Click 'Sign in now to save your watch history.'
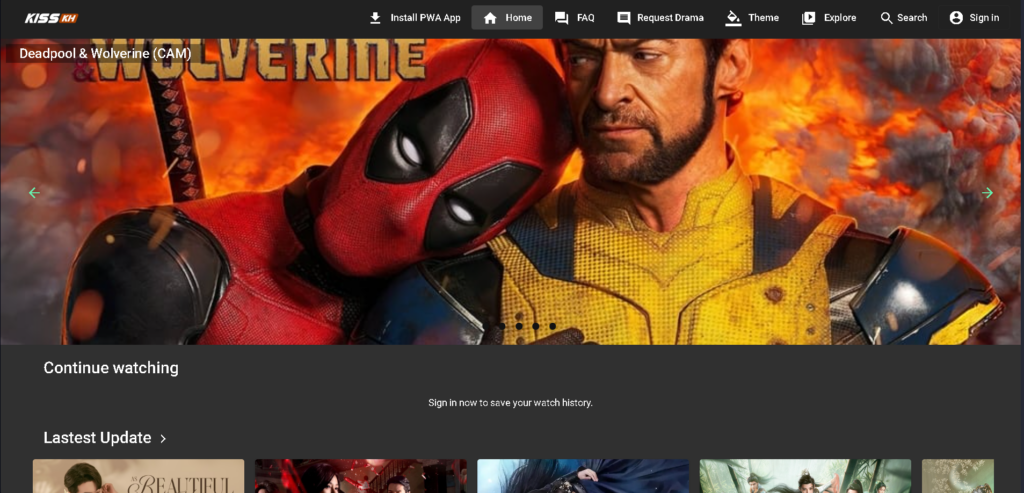 pyautogui.click(x=511, y=403)
